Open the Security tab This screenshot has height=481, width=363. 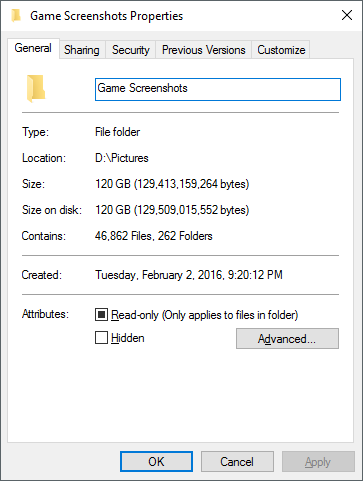(131, 50)
